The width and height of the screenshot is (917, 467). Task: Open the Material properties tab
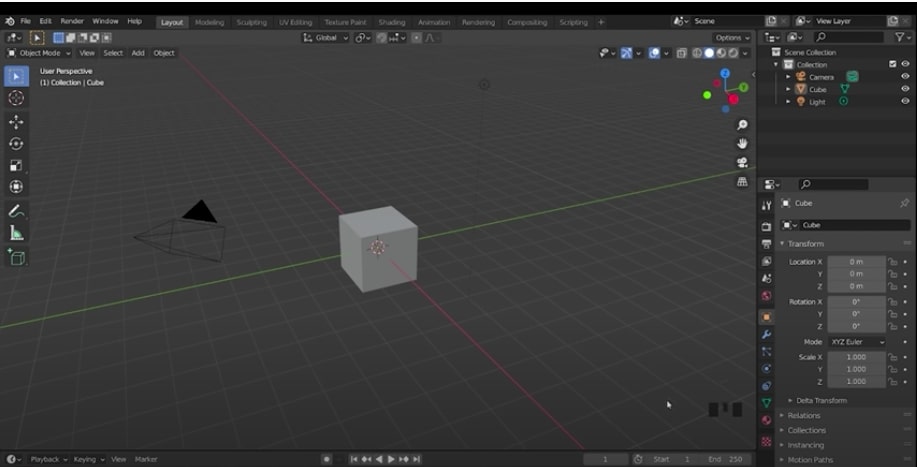767,420
